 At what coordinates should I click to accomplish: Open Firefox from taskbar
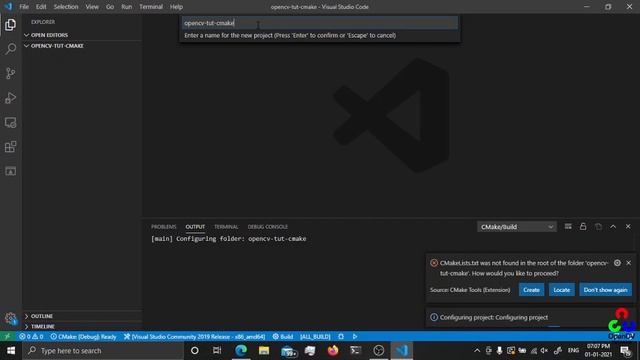(333, 351)
